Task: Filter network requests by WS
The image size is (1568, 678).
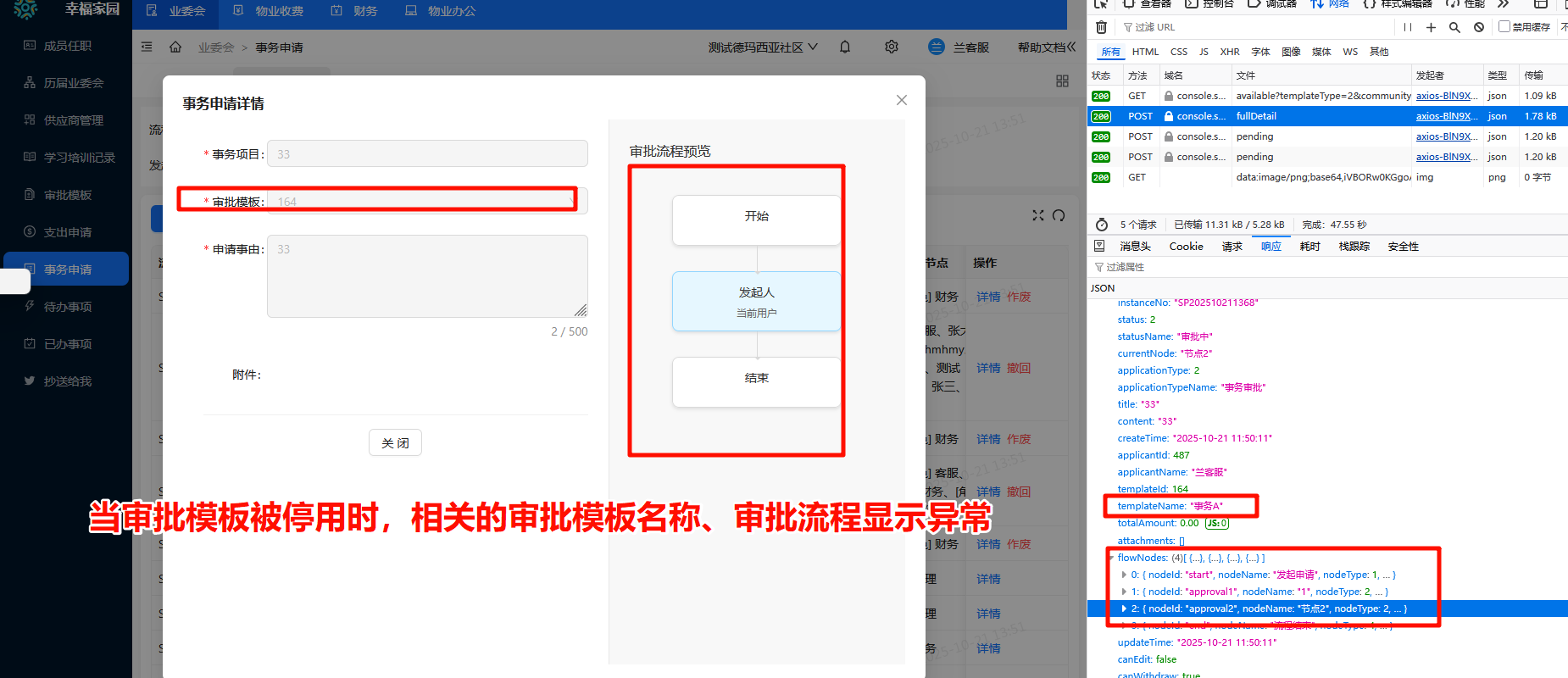Action: click(1350, 52)
